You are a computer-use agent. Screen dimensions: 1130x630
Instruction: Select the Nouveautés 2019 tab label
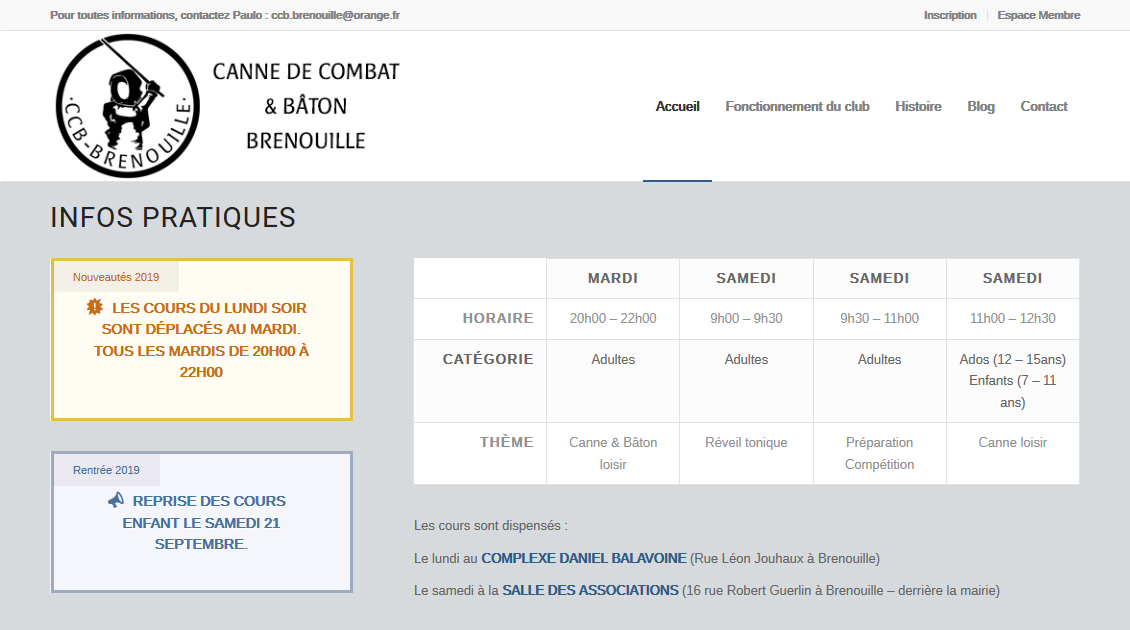click(x=116, y=277)
